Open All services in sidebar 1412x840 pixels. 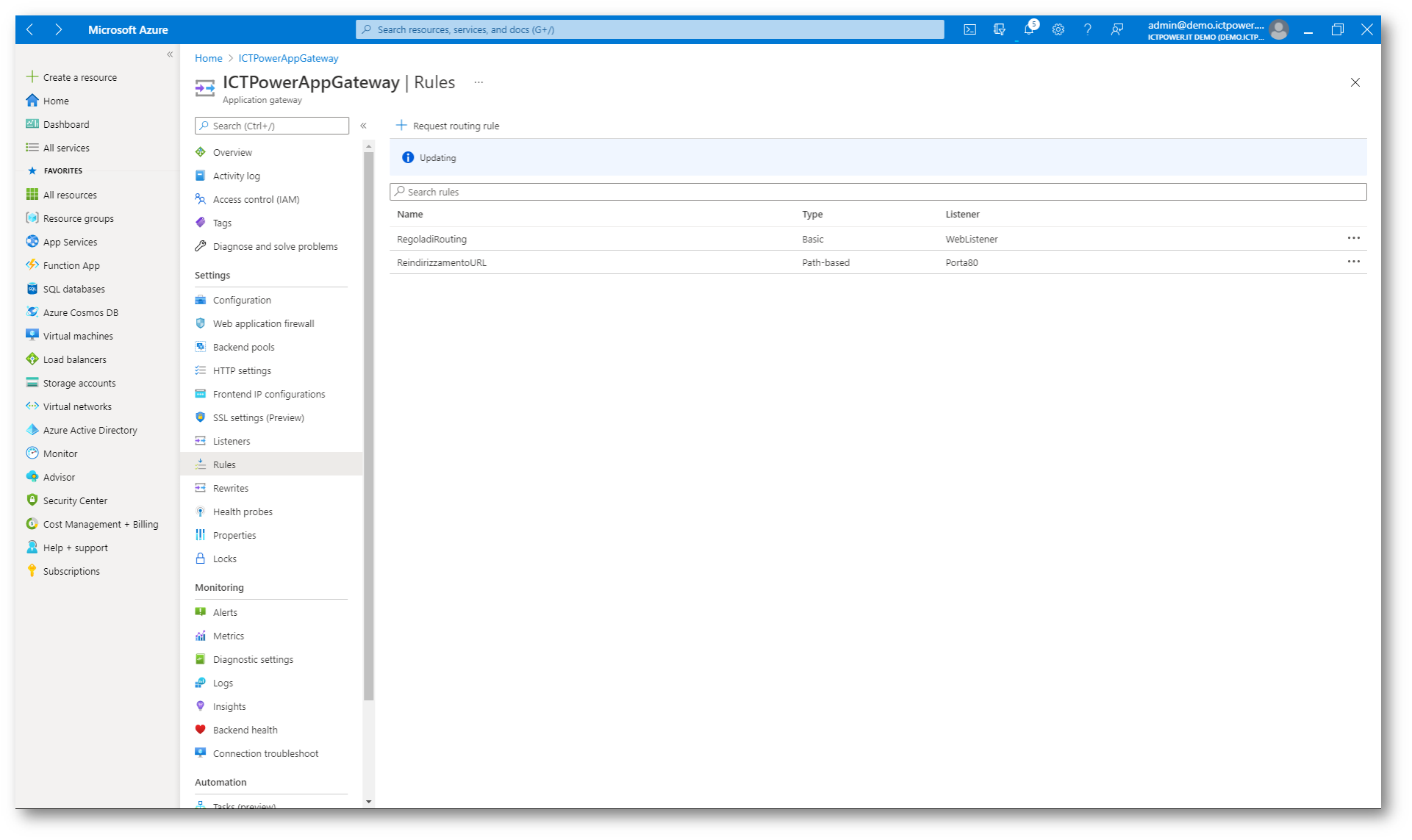pyautogui.click(x=57, y=148)
